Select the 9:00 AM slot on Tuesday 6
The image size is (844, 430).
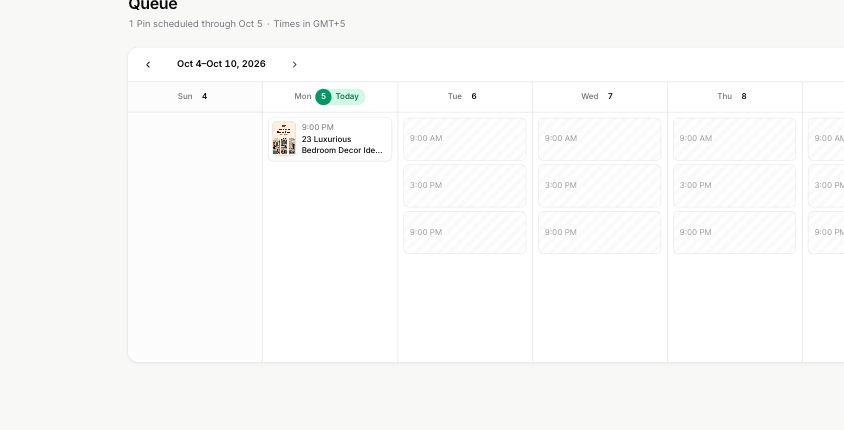click(x=465, y=139)
